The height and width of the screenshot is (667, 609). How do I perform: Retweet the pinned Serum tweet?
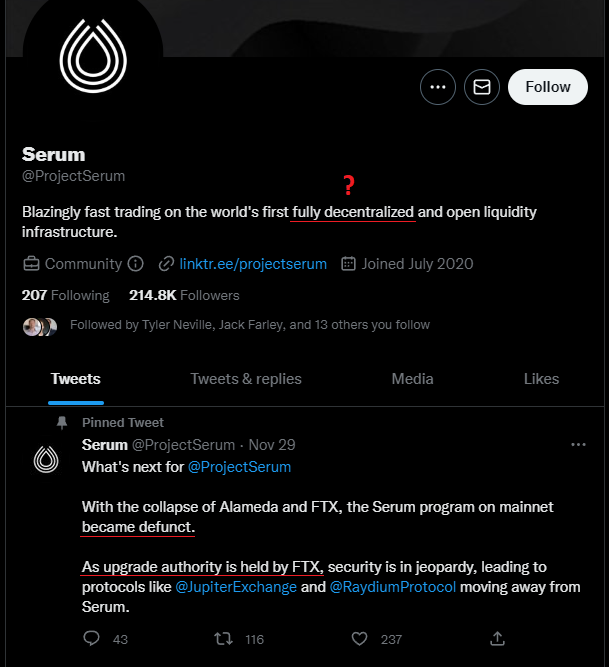225,638
